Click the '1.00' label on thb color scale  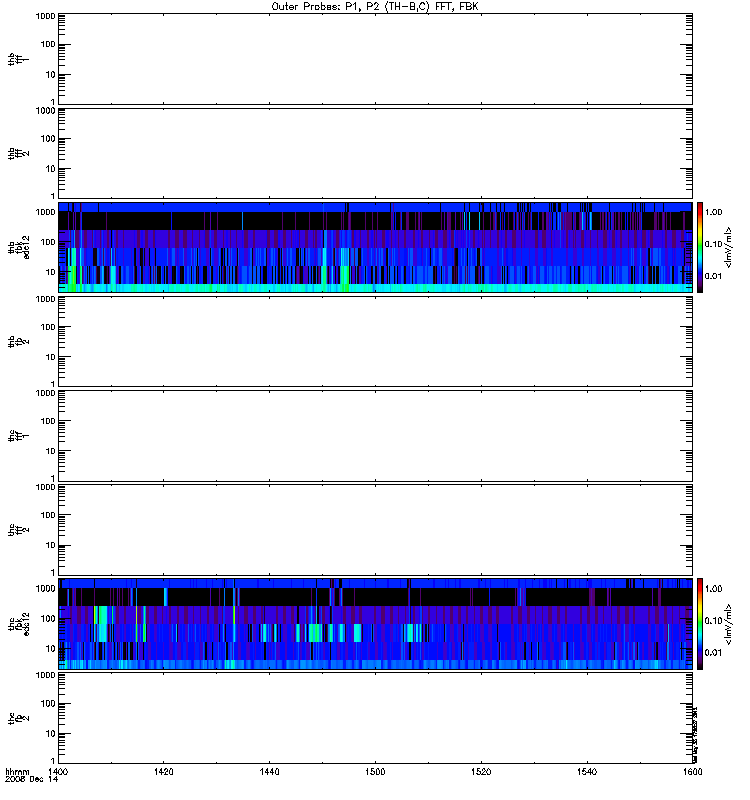(x=713, y=212)
